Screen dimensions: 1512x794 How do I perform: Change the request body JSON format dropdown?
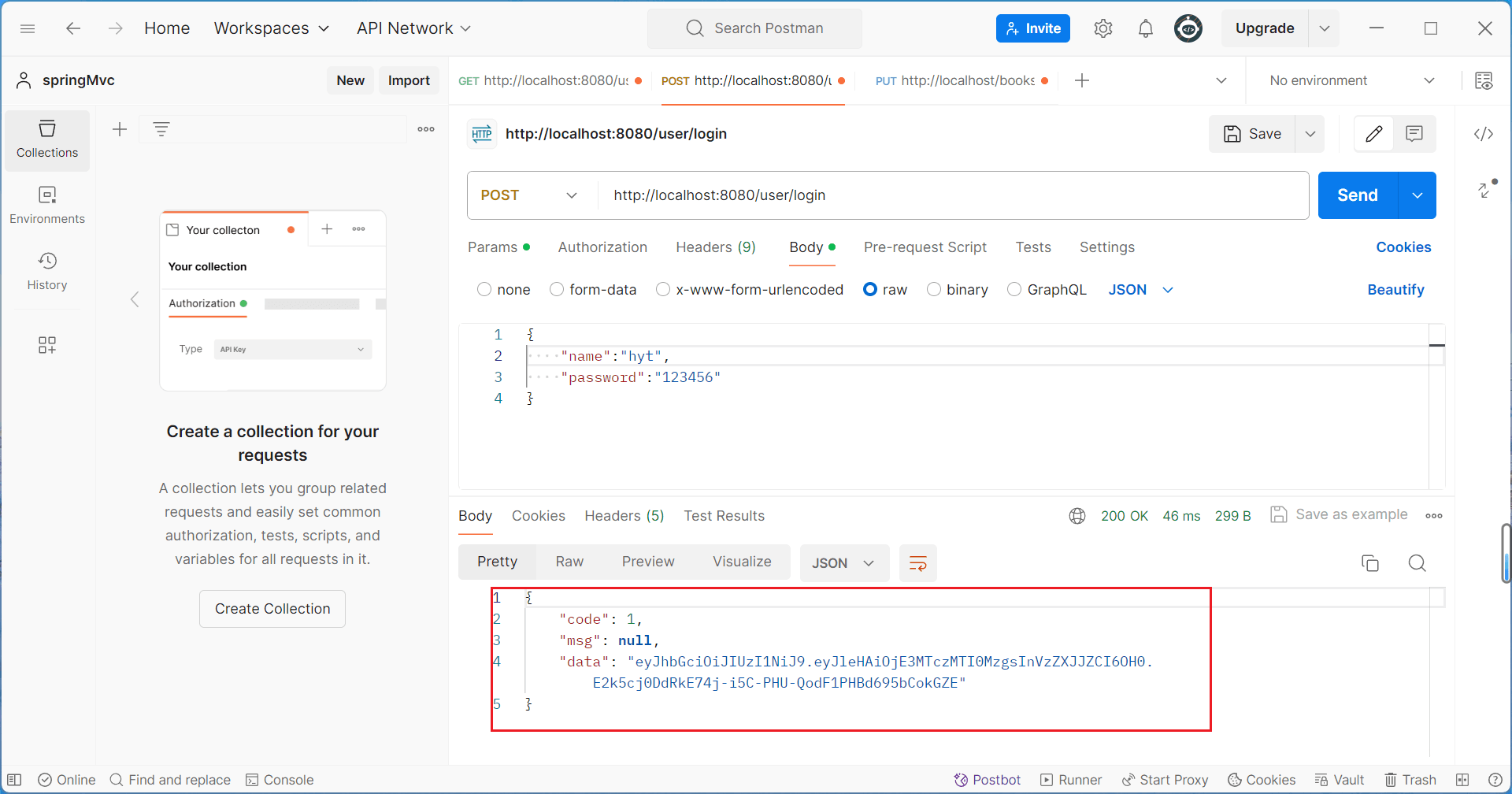(1141, 290)
